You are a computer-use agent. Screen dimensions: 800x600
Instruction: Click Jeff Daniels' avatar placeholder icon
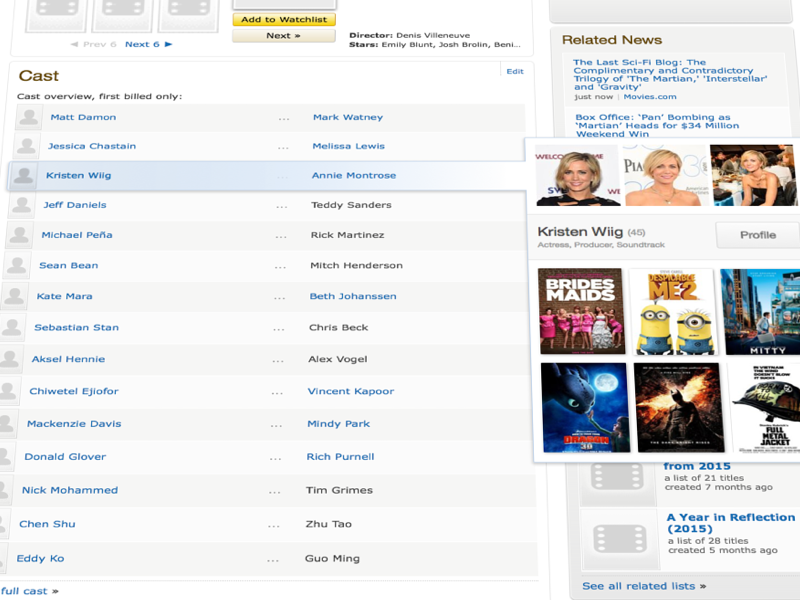coord(21,205)
